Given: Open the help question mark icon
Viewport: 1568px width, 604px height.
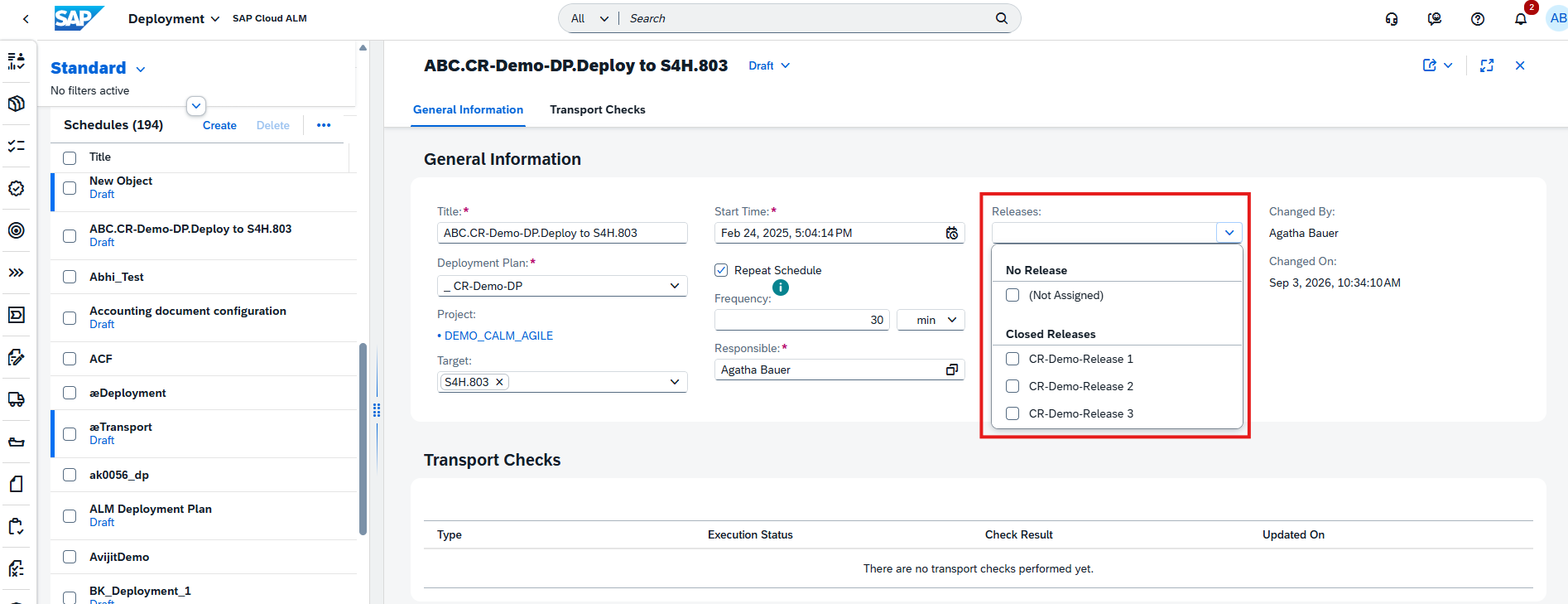Looking at the screenshot, I should [x=1478, y=18].
